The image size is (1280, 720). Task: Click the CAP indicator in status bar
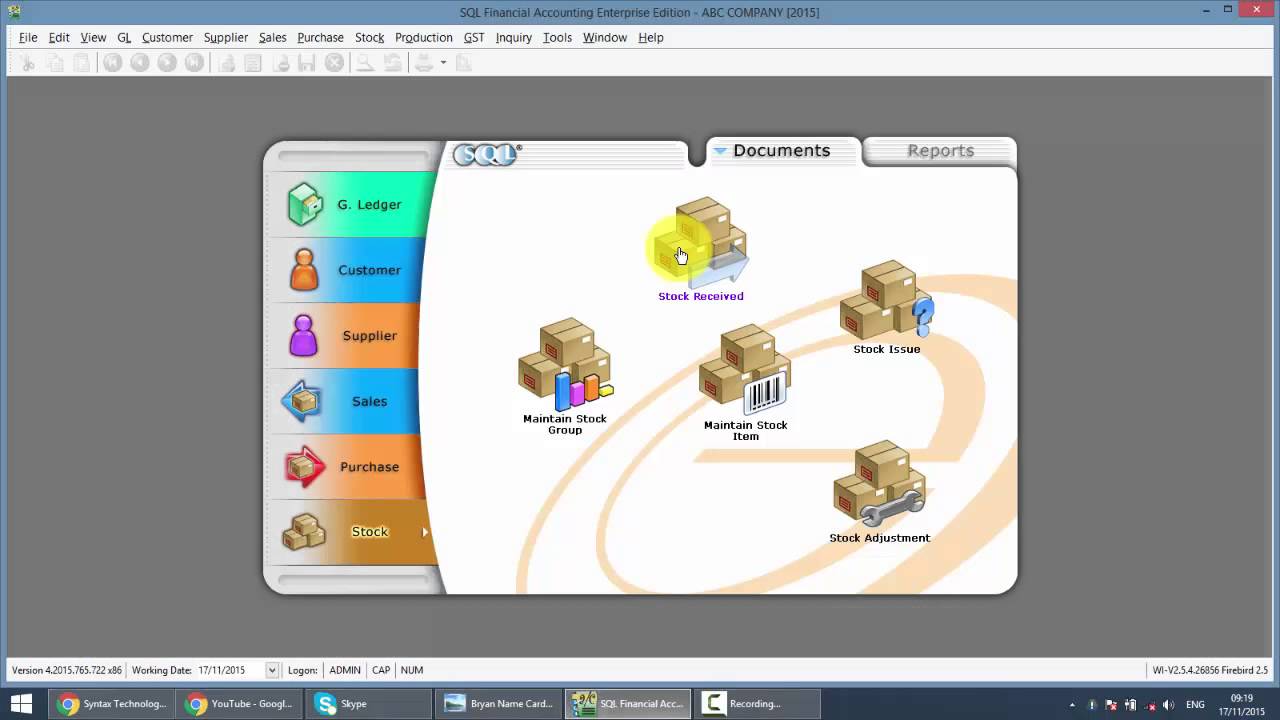381,670
